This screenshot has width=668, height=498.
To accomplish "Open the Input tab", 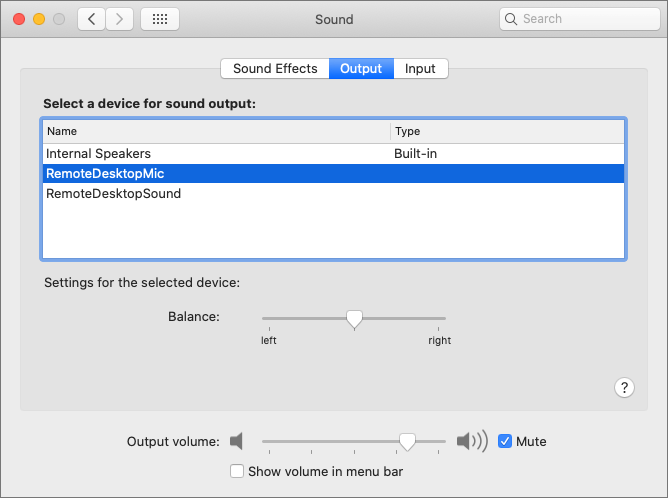I will click(x=420, y=68).
